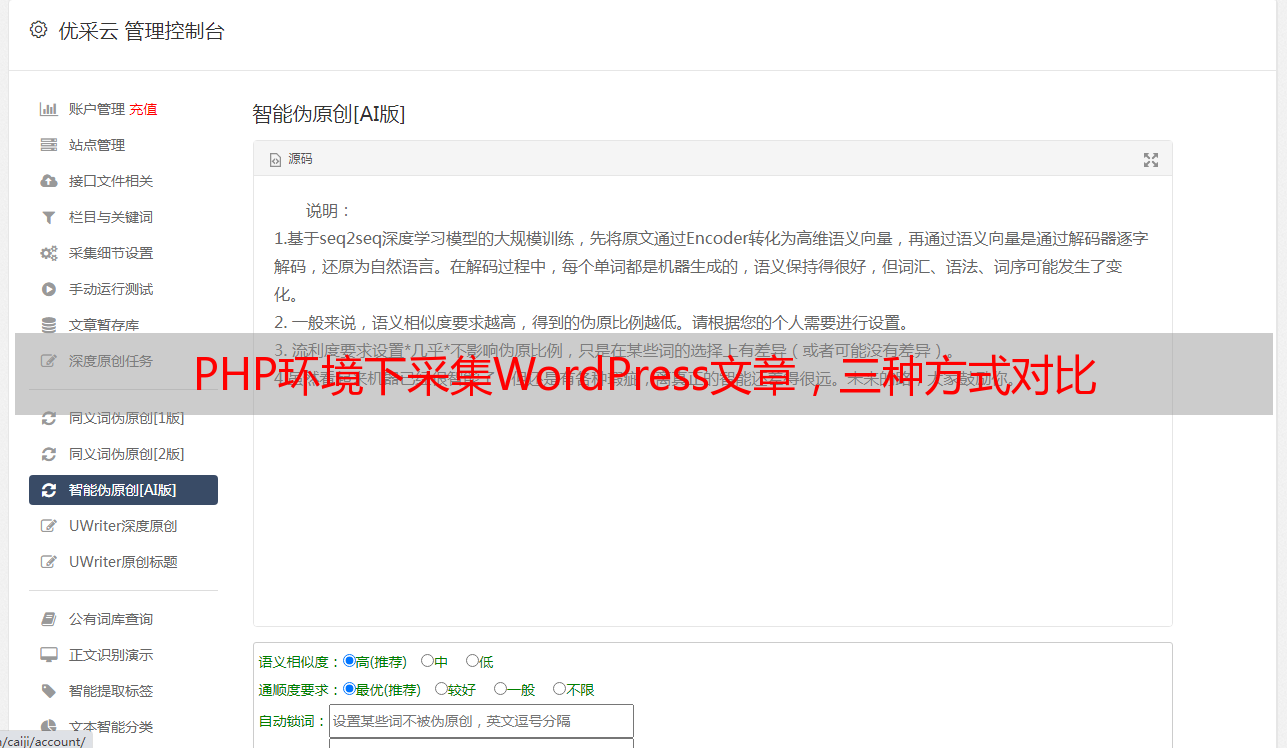Open 公有词库查询 sidebar link
Image resolution: width=1287 pixels, height=748 pixels.
point(111,619)
